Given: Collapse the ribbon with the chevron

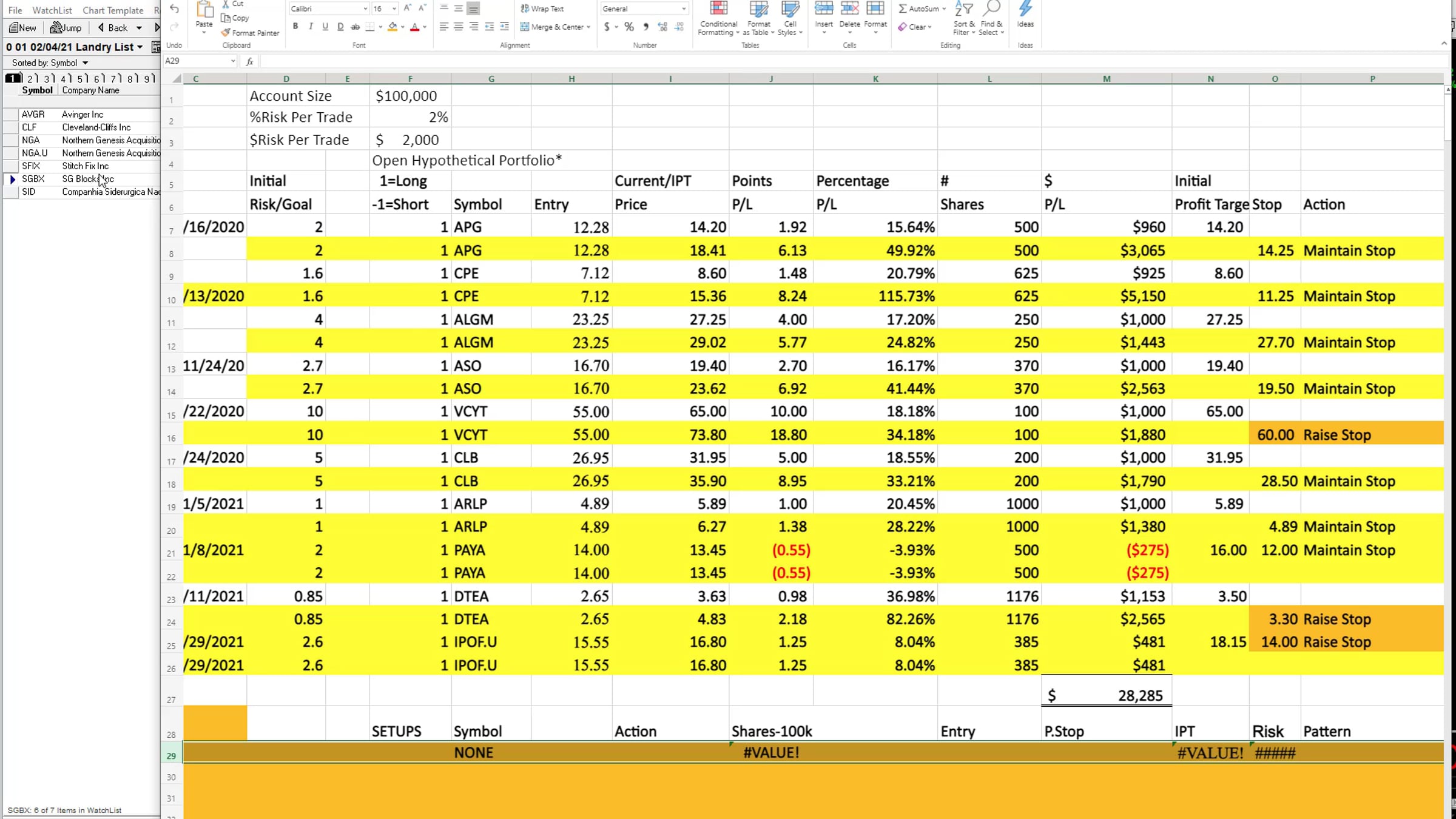Looking at the screenshot, I should click(1444, 44).
